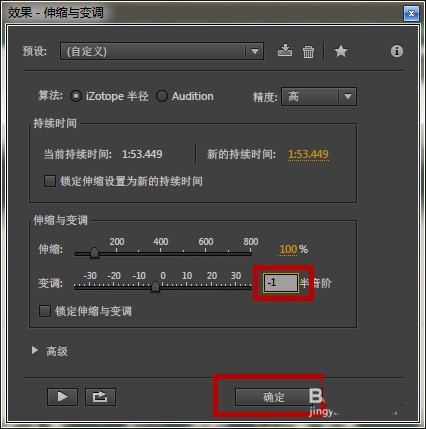
Task: Click the 伸缩 stretch slider handle
Action: coord(94,253)
